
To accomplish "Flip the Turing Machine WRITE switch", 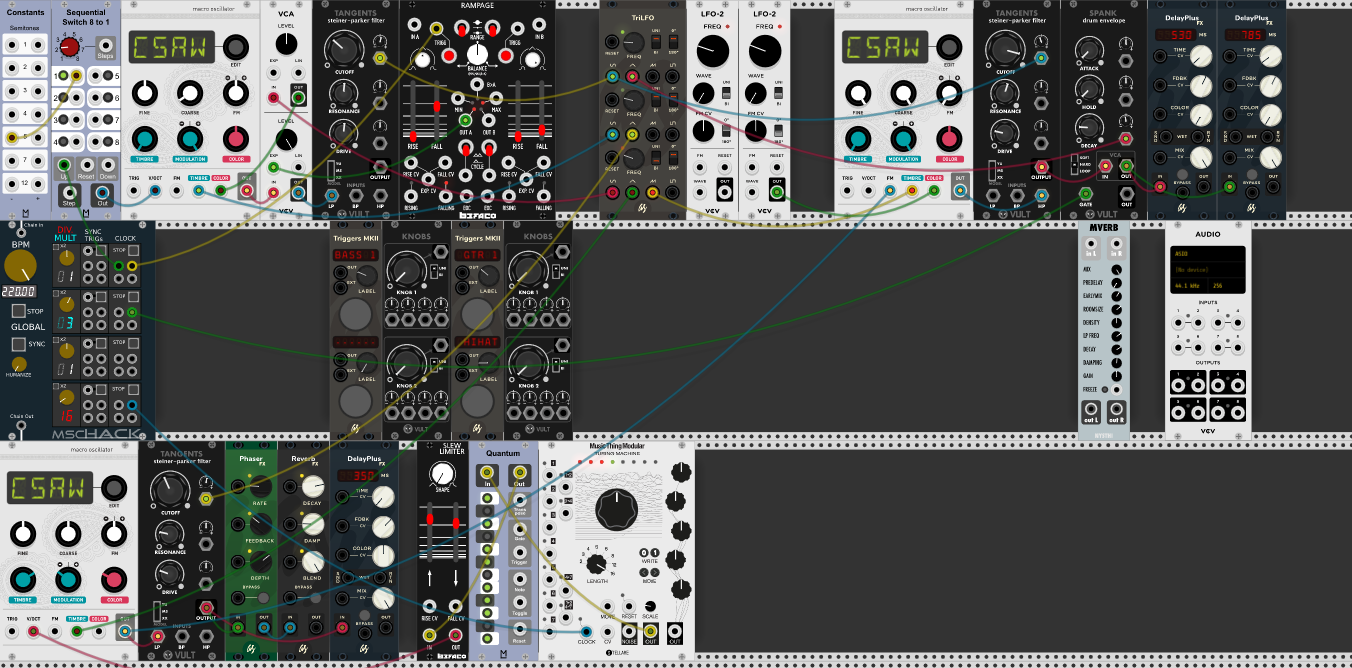I will coord(650,553).
